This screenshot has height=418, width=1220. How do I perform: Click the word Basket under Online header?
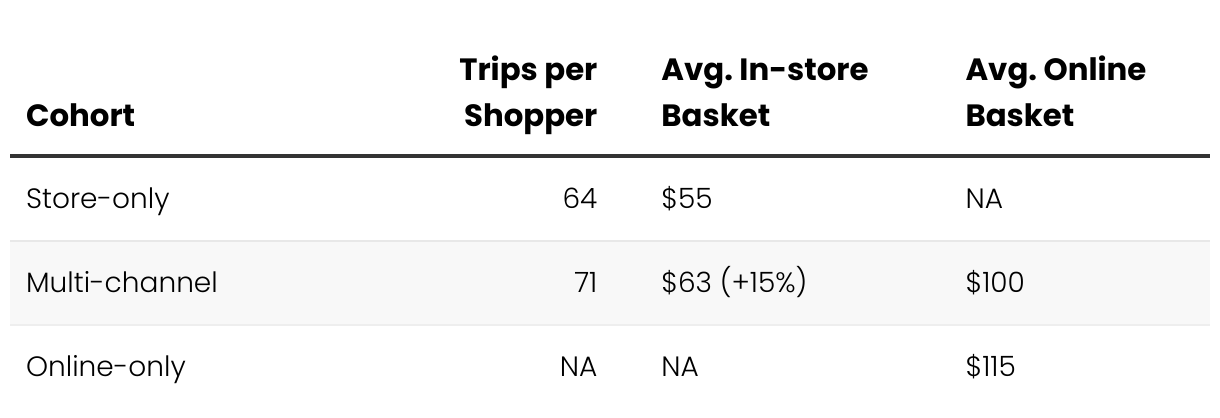point(1019,115)
